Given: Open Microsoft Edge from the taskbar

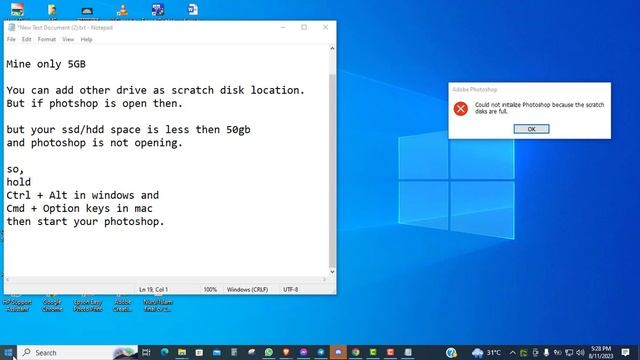Looking at the screenshot, I should tap(164, 352).
